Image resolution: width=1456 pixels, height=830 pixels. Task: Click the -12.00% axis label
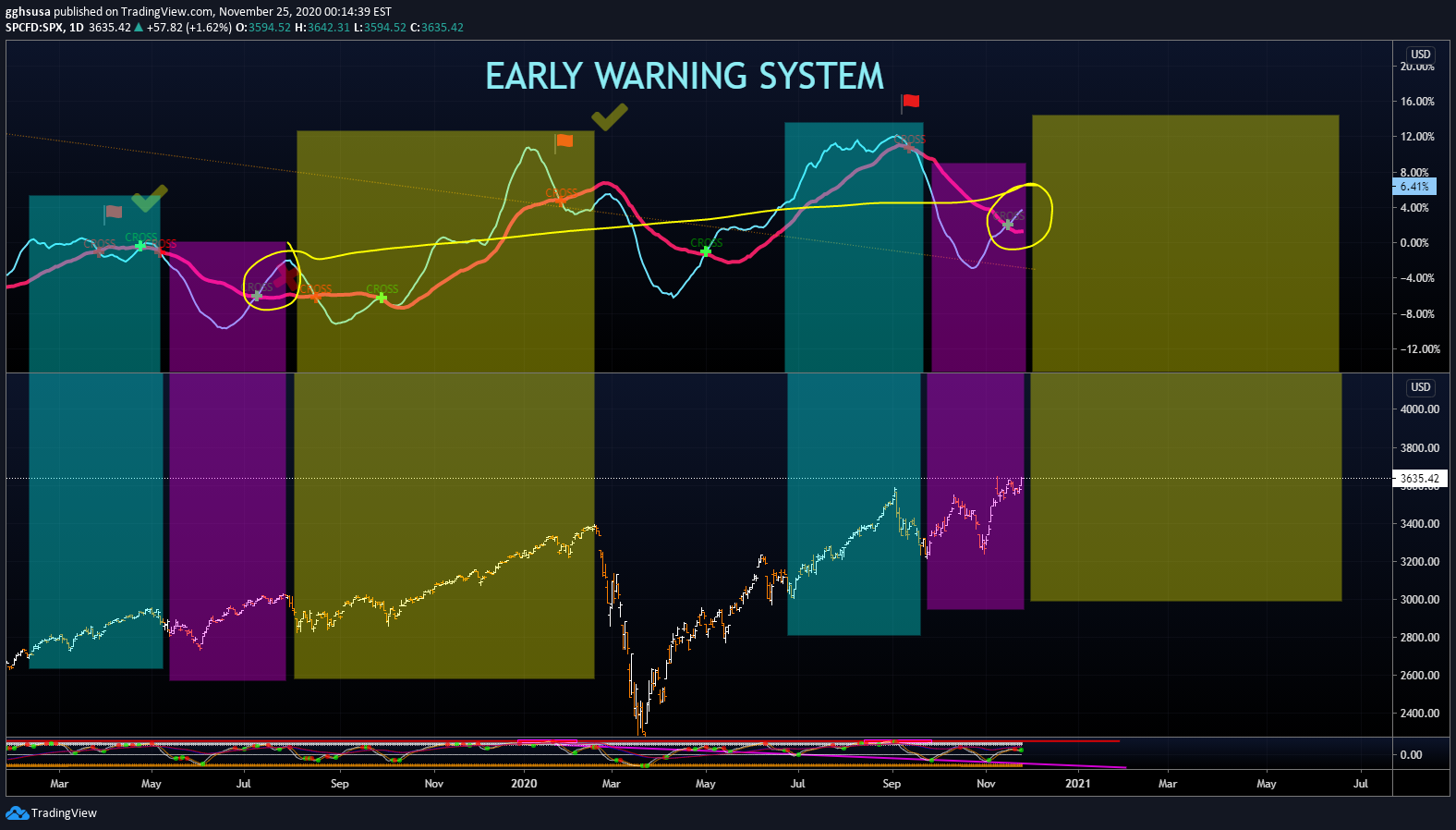pyautogui.click(x=1420, y=349)
